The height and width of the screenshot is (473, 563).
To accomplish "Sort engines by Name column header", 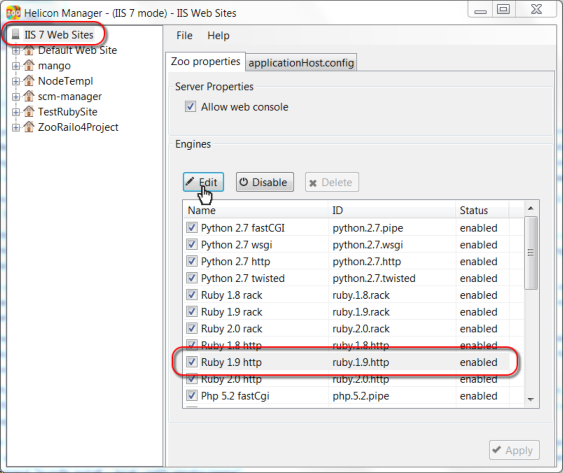I will pos(256,210).
